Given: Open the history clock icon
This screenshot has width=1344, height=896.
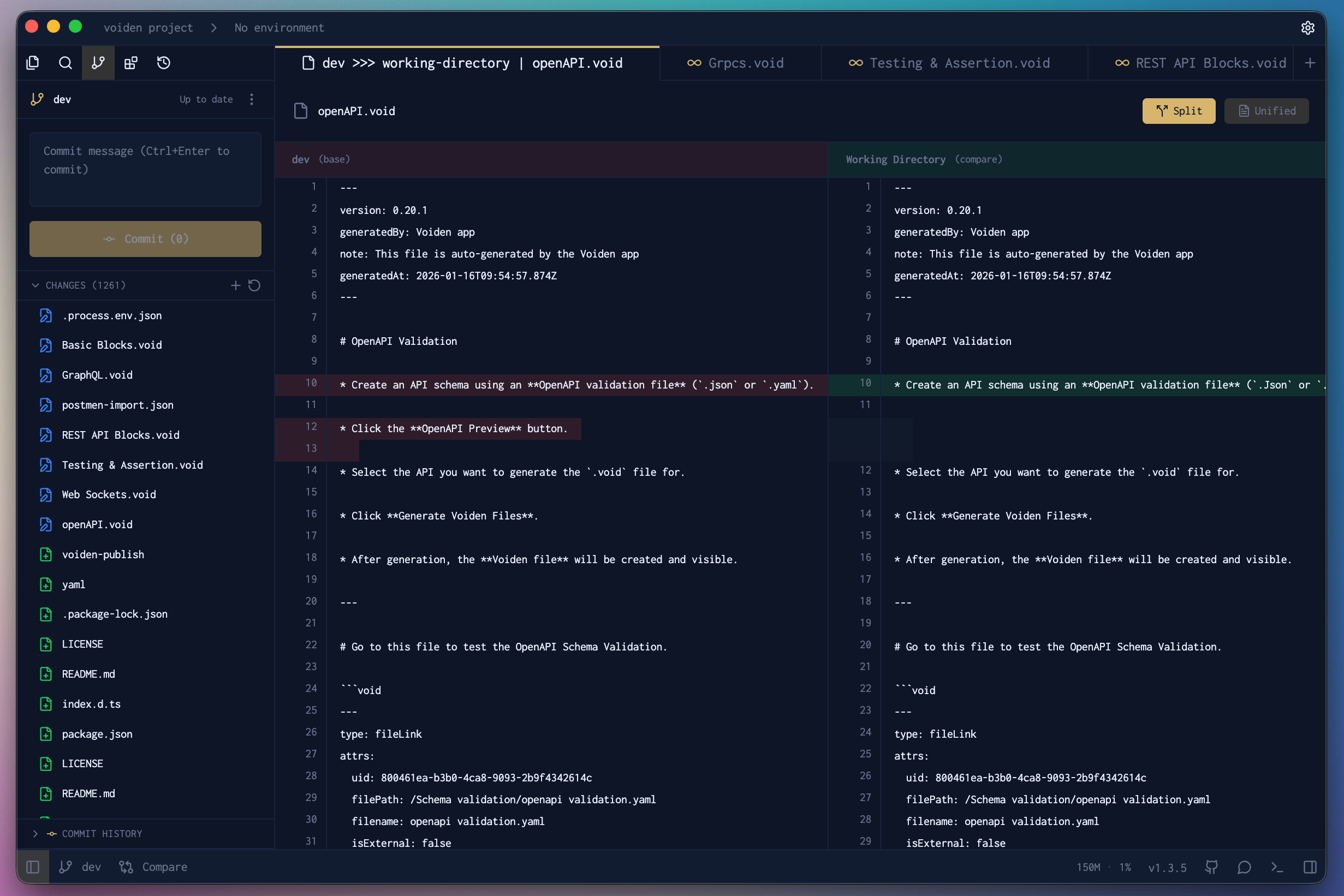Looking at the screenshot, I should (164, 63).
